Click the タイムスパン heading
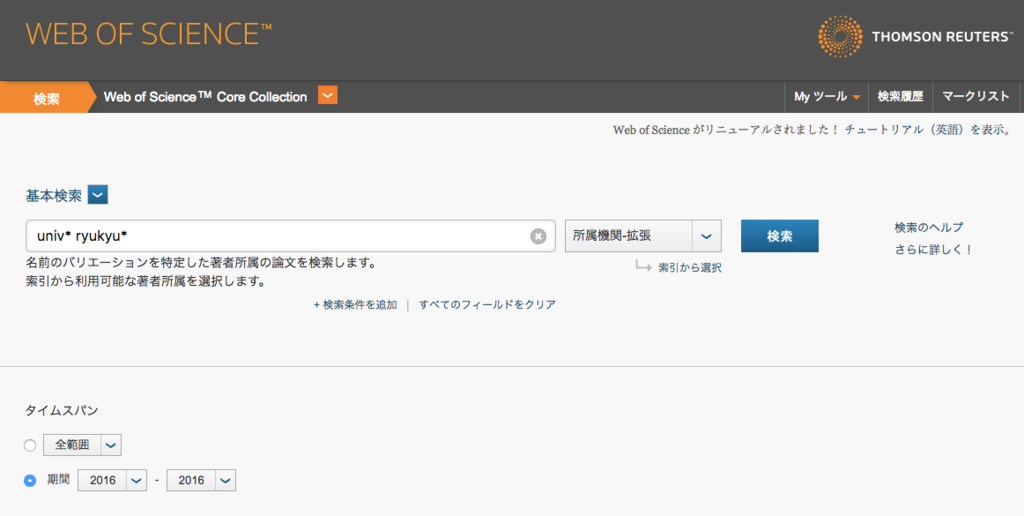The width and height of the screenshot is (1024, 516). coord(61,410)
